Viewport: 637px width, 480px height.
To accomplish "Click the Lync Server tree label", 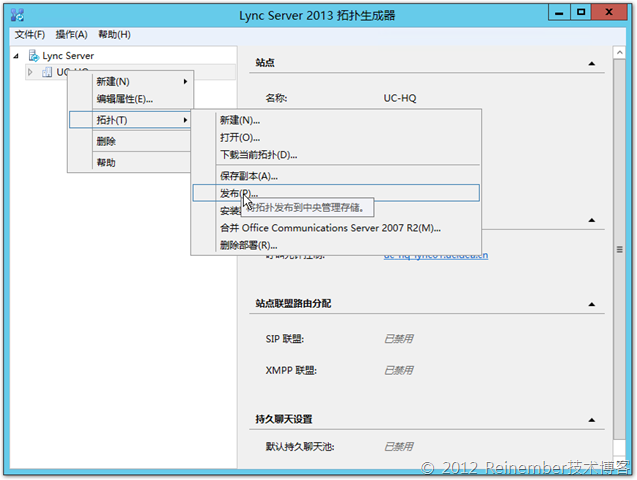I will 68,56.
